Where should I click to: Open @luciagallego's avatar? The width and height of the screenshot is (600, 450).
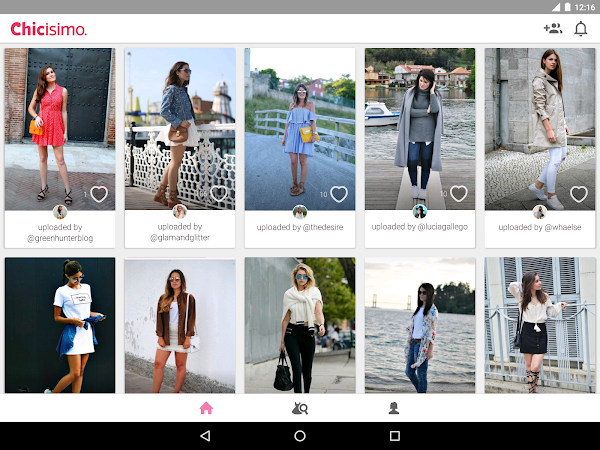tap(420, 211)
